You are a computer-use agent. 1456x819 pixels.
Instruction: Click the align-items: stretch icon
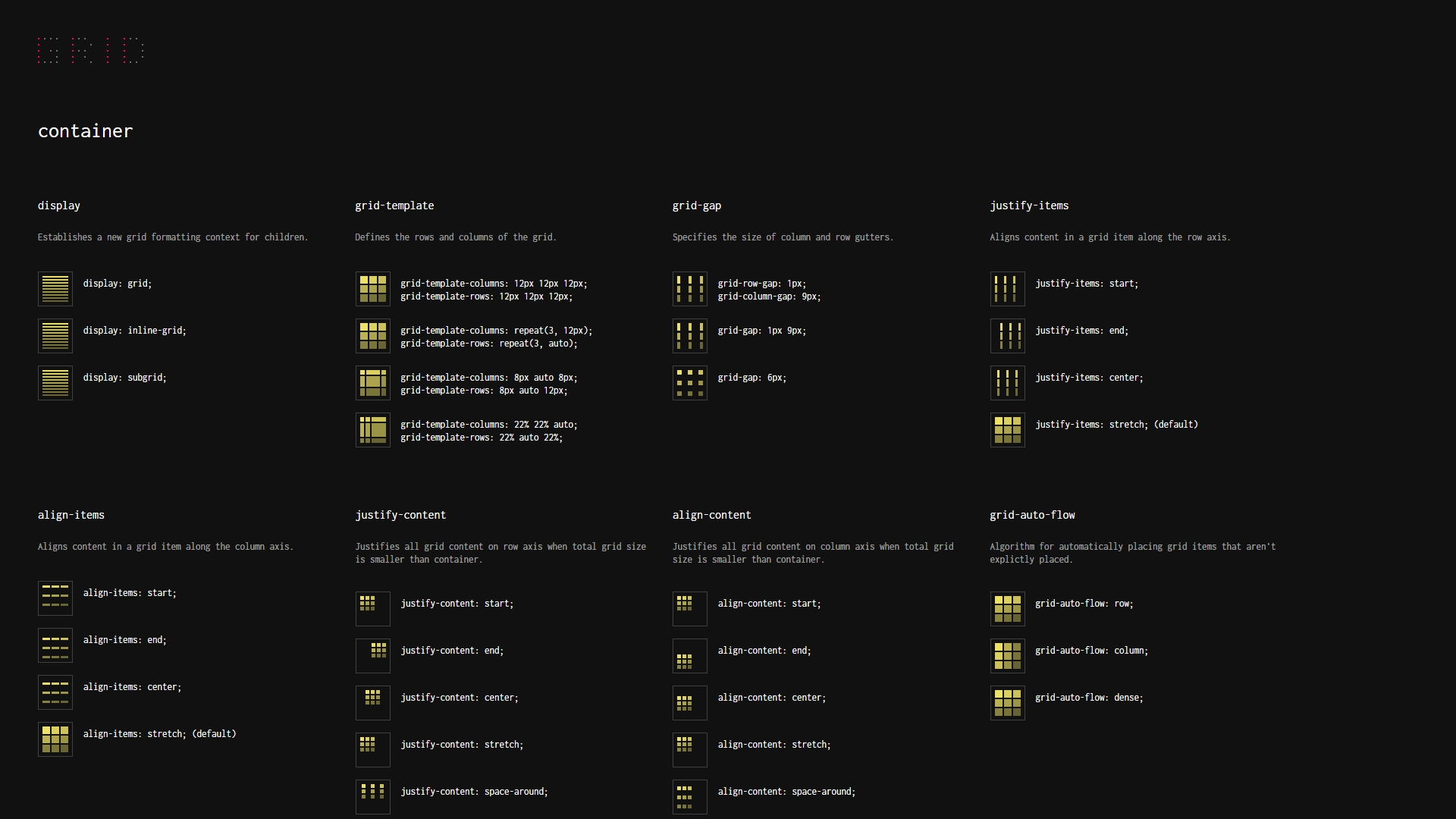(x=55, y=739)
